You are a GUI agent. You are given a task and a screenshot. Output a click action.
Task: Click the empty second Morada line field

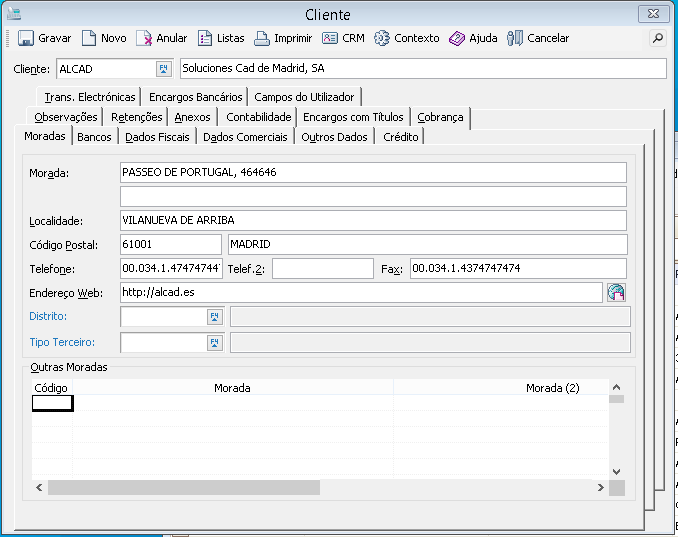373,197
